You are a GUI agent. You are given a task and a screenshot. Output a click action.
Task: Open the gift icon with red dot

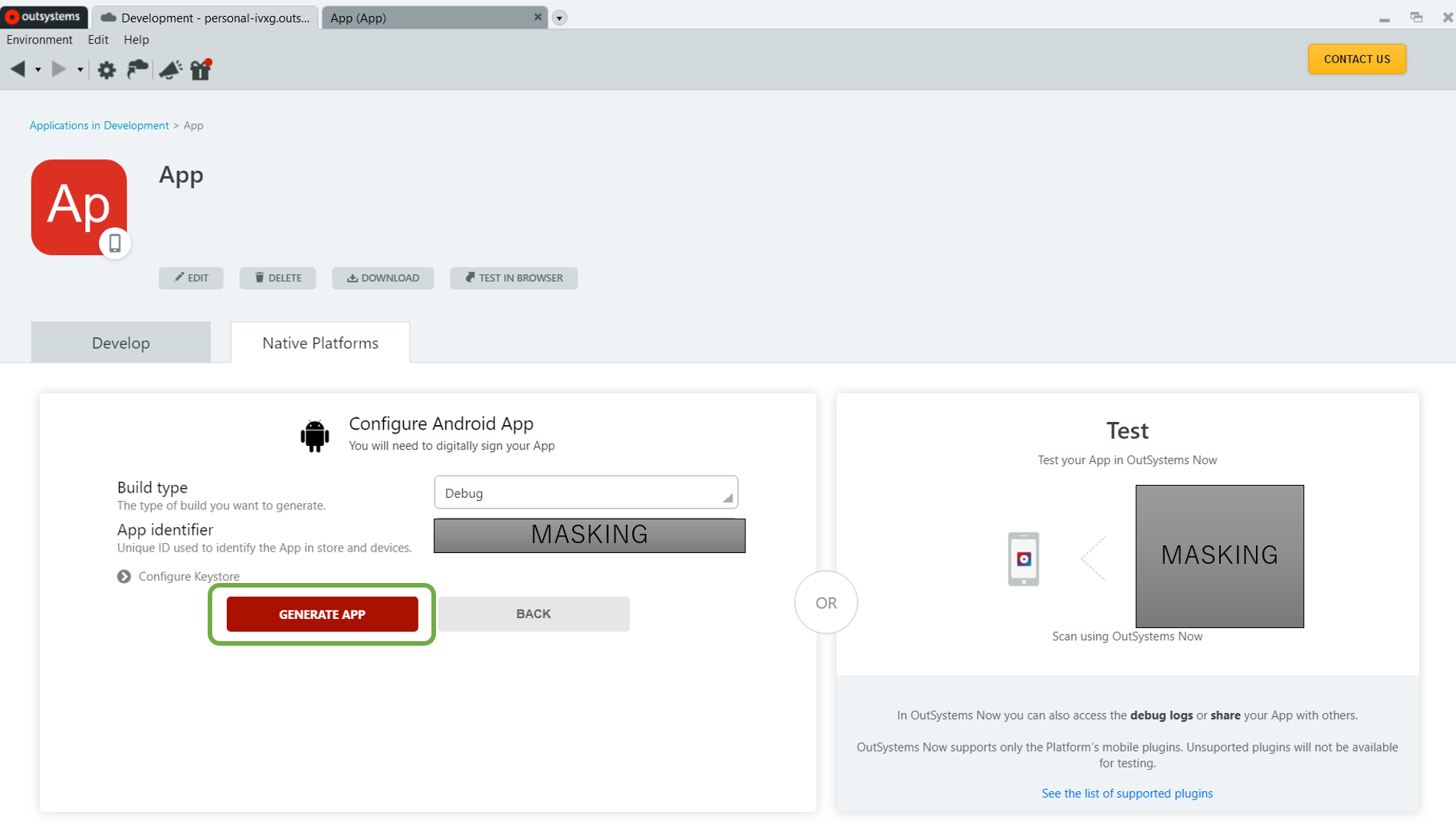coord(201,70)
